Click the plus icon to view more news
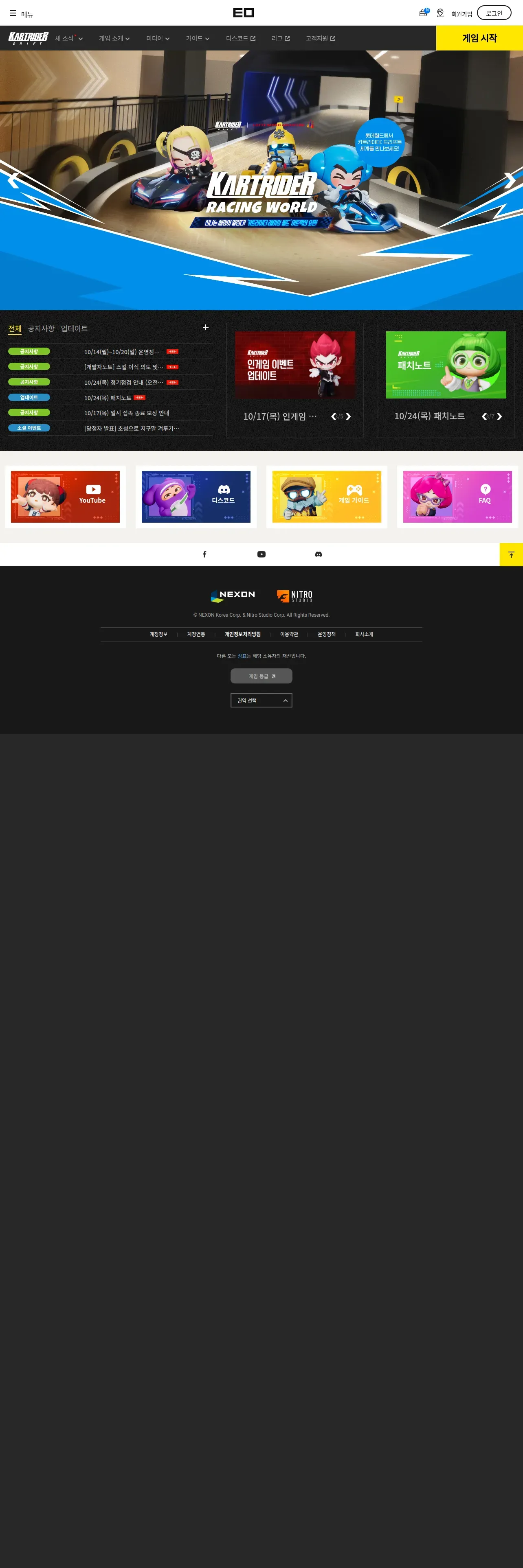The image size is (523, 1568). tap(206, 327)
